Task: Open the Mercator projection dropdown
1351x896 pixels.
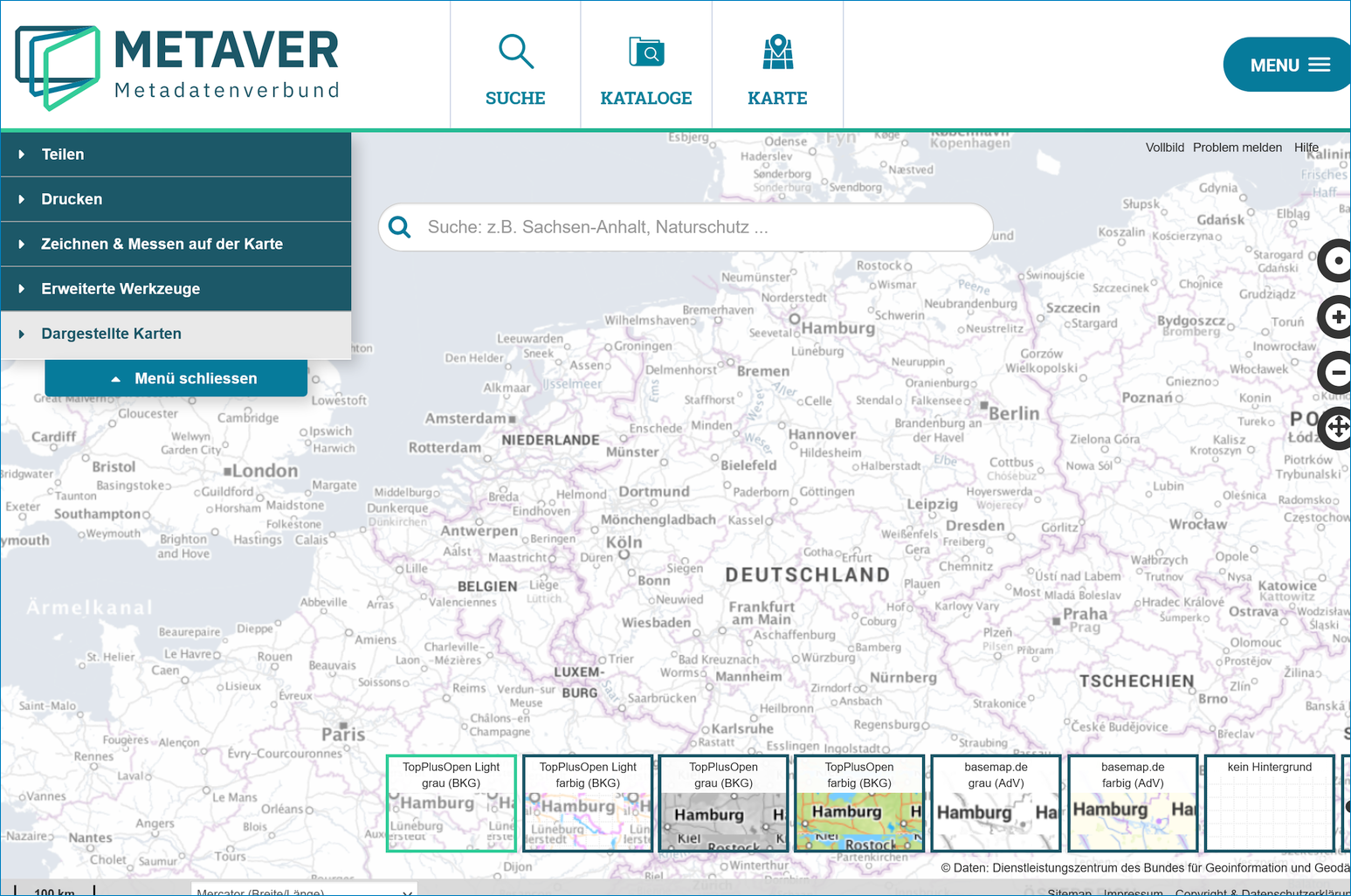Action: pyautogui.click(x=304, y=890)
